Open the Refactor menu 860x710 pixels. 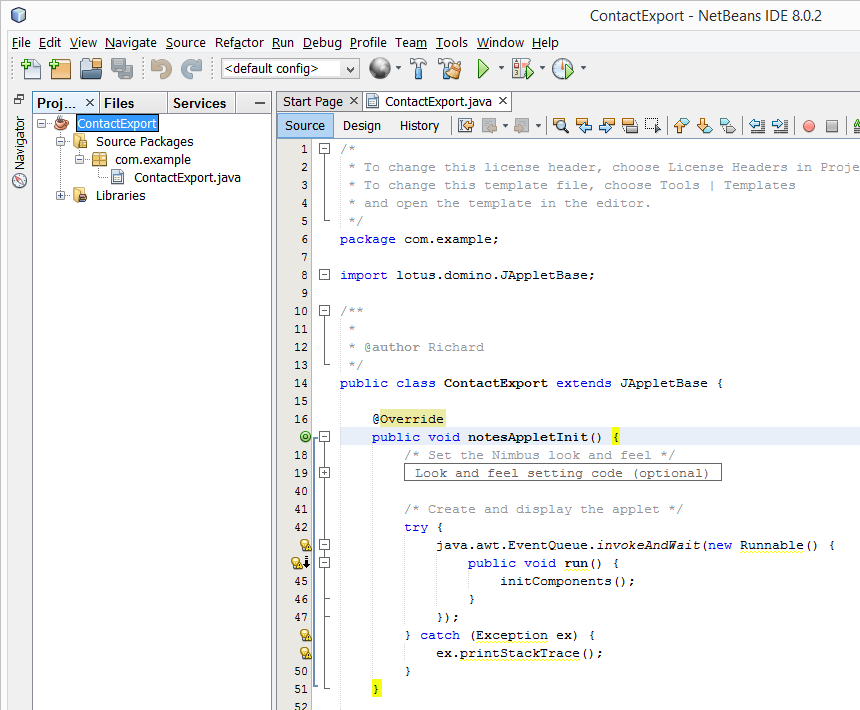(239, 42)
